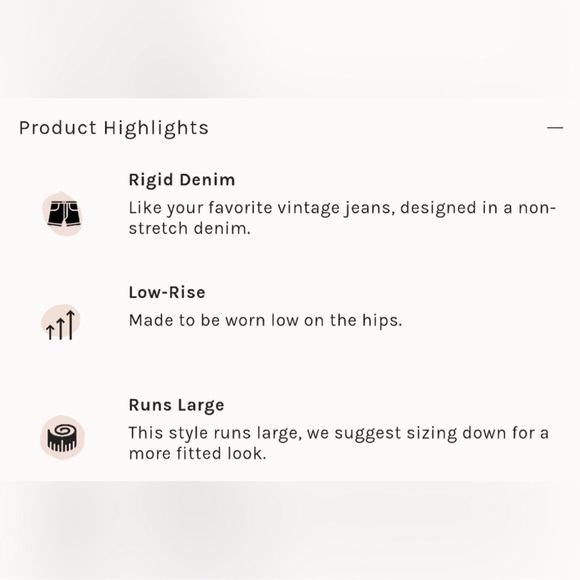Click the sizing down suggestion text
The width and height of the screenshot is (580, 580).
(x=338, y=443)
